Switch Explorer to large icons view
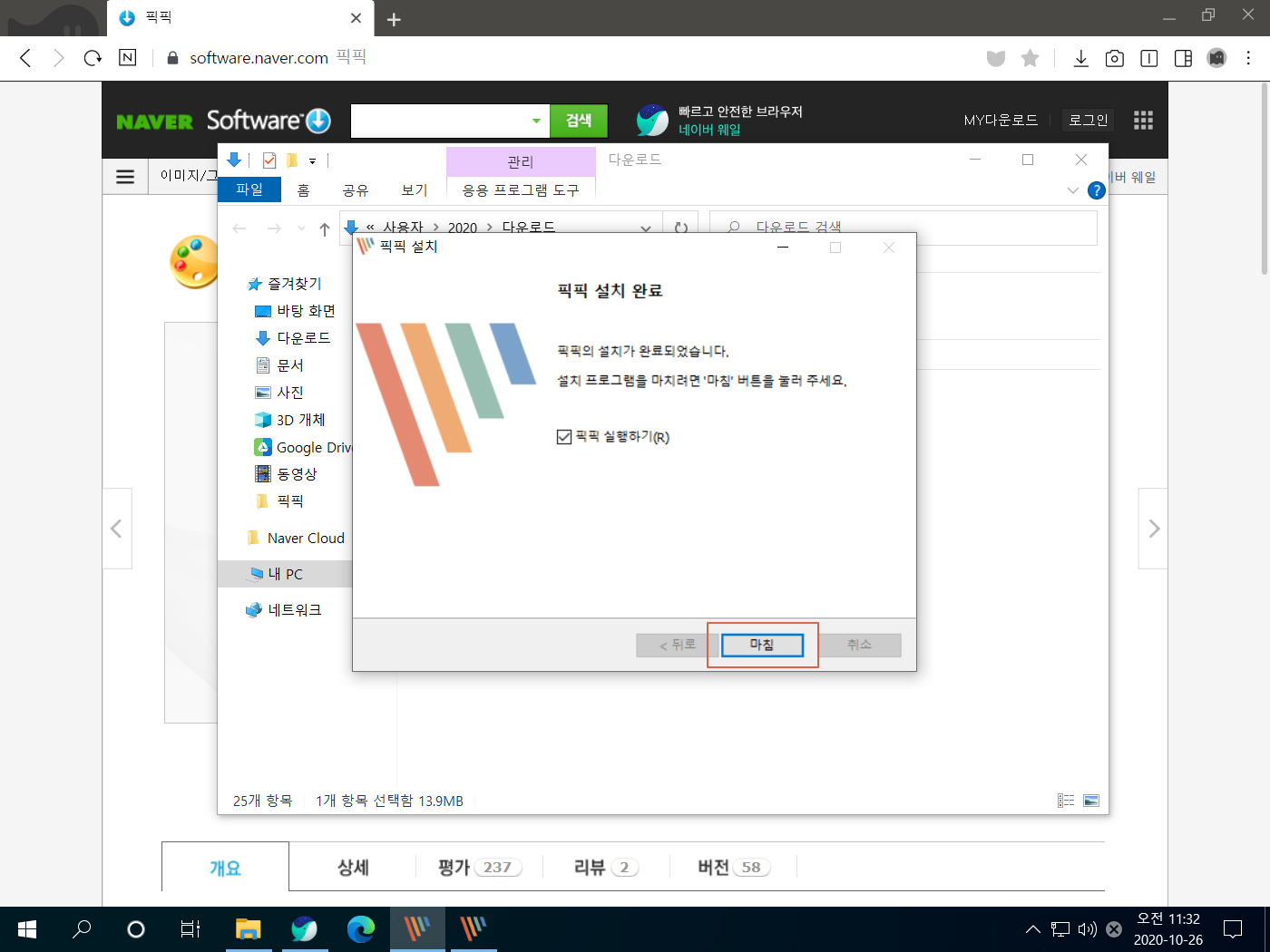This screenshot has height=952, width=1270. click(1091, 801)
